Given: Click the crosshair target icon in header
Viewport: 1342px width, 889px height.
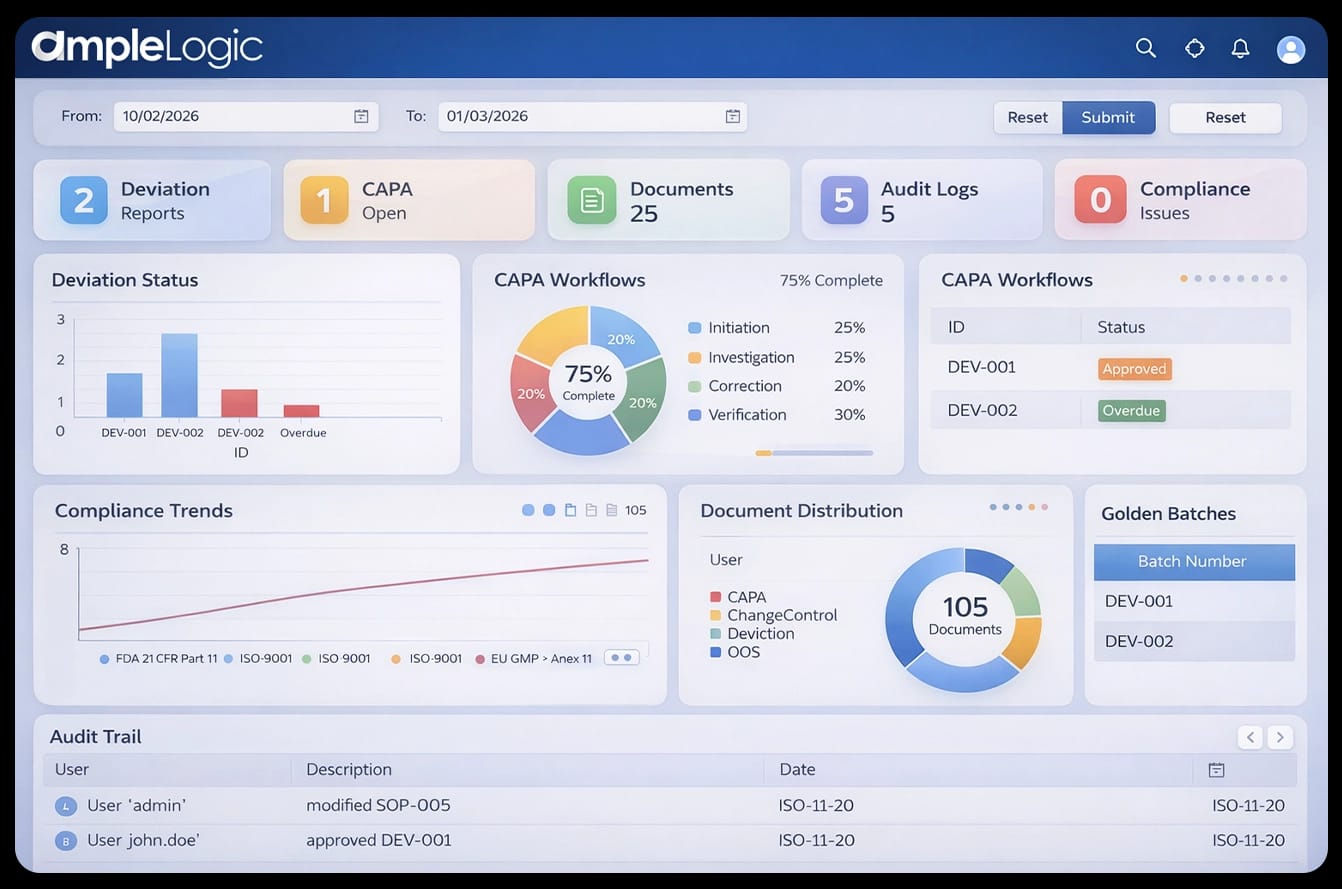Looking at the screenshot, I should 1194,48.
